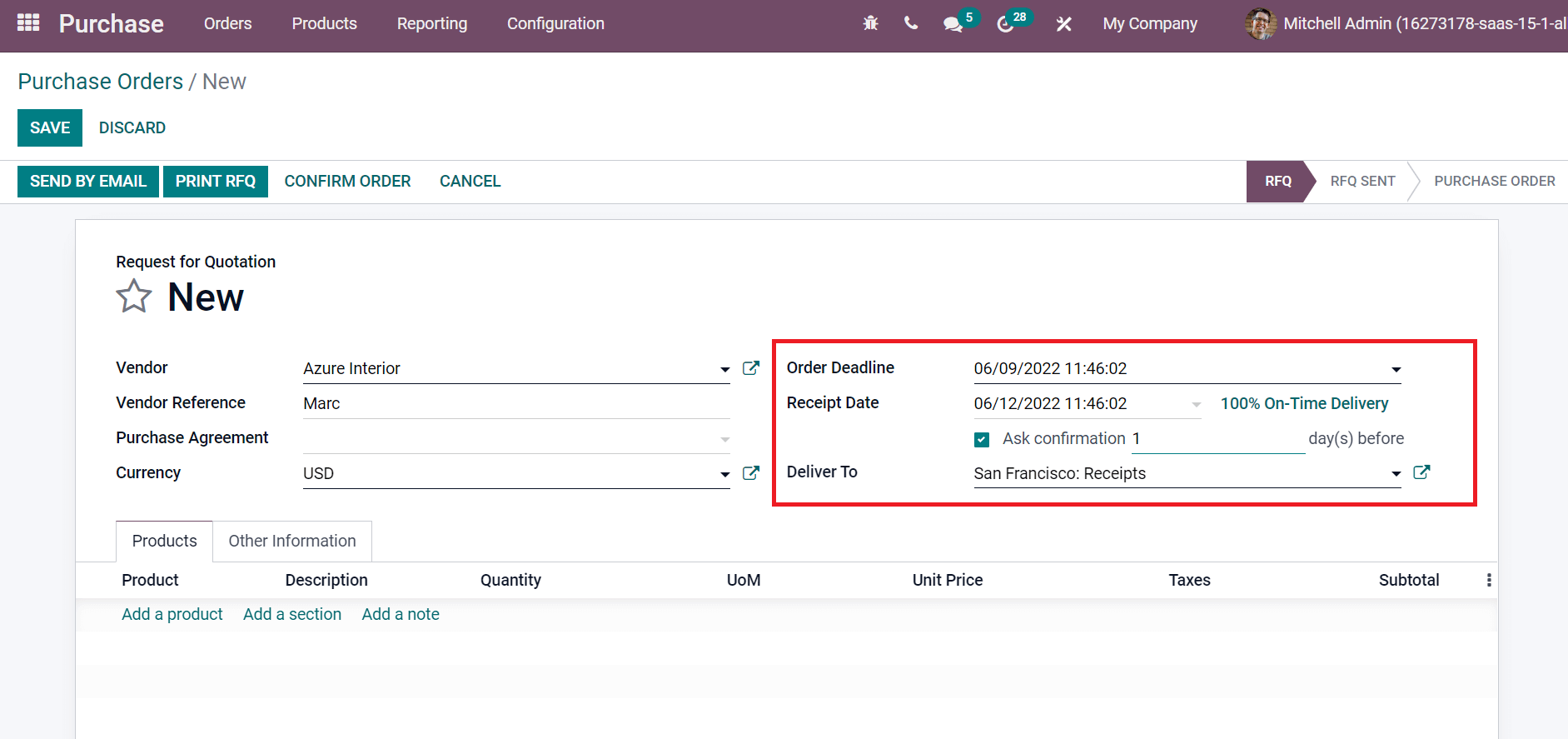Open the Orders menu
1568x739 pixels.
(x=227, y=23)
